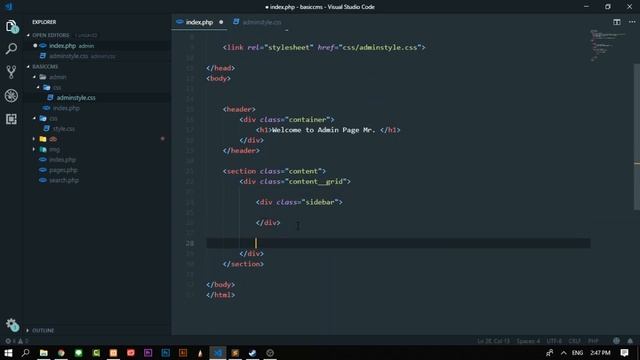Open the notifications bell in status bar
The image size is (640, 360).
(x=630, y=341)
